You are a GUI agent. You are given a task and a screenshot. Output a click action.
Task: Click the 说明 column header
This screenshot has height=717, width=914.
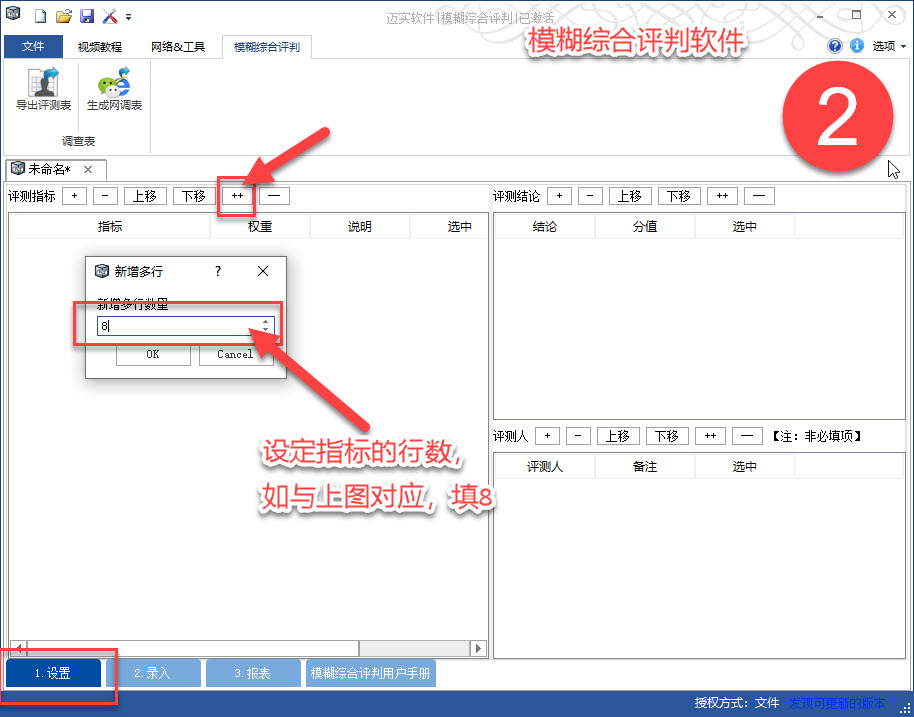tap(360, 227)
